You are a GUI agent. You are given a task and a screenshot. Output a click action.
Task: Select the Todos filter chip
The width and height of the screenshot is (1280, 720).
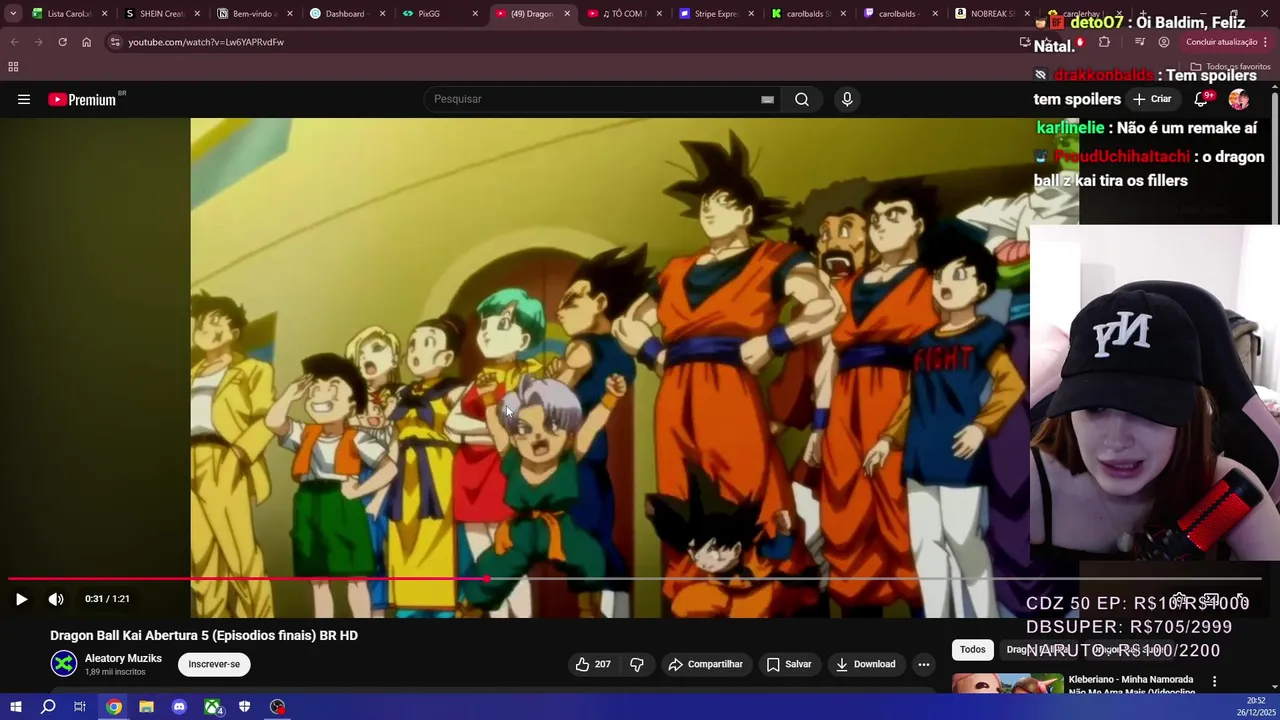(x=973, y=650)
